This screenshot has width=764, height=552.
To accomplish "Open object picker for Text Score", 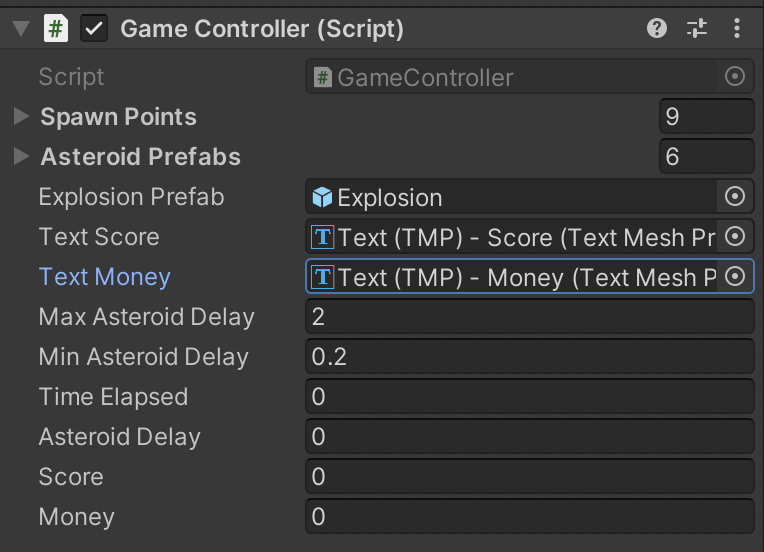I will coord(735,237).
